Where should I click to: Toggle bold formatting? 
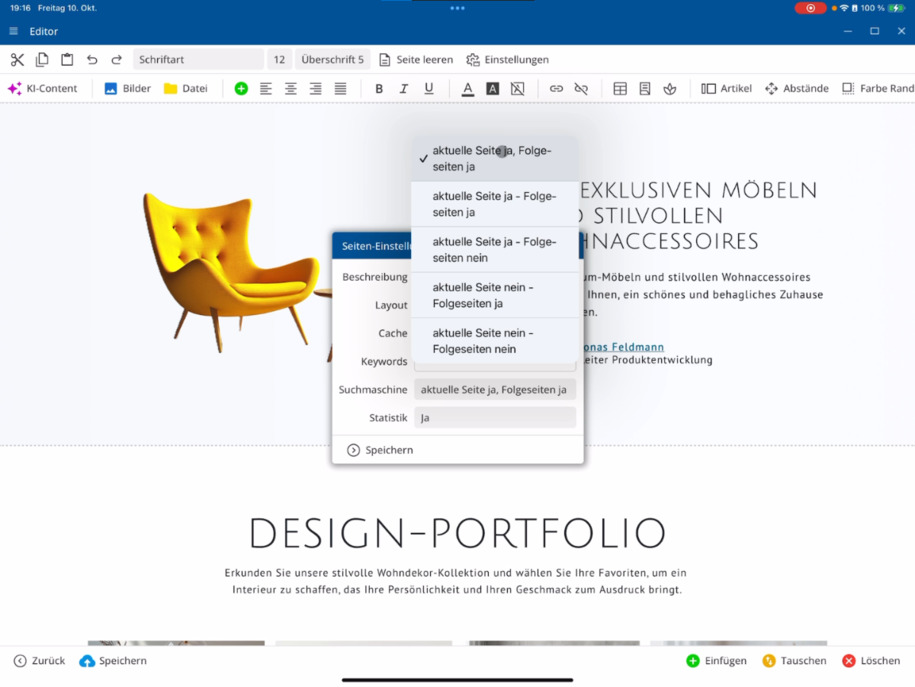379,88
